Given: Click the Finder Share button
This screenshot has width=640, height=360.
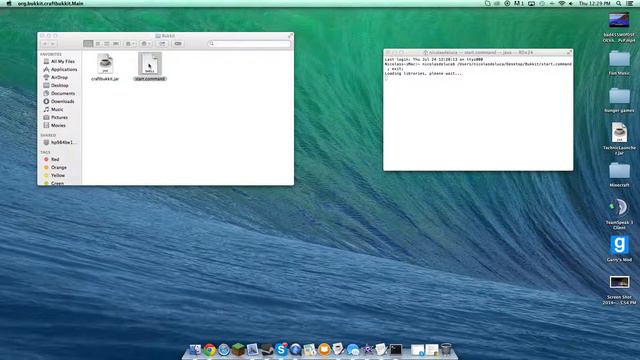Looking at the screenshot, I should tap(162, 44).
